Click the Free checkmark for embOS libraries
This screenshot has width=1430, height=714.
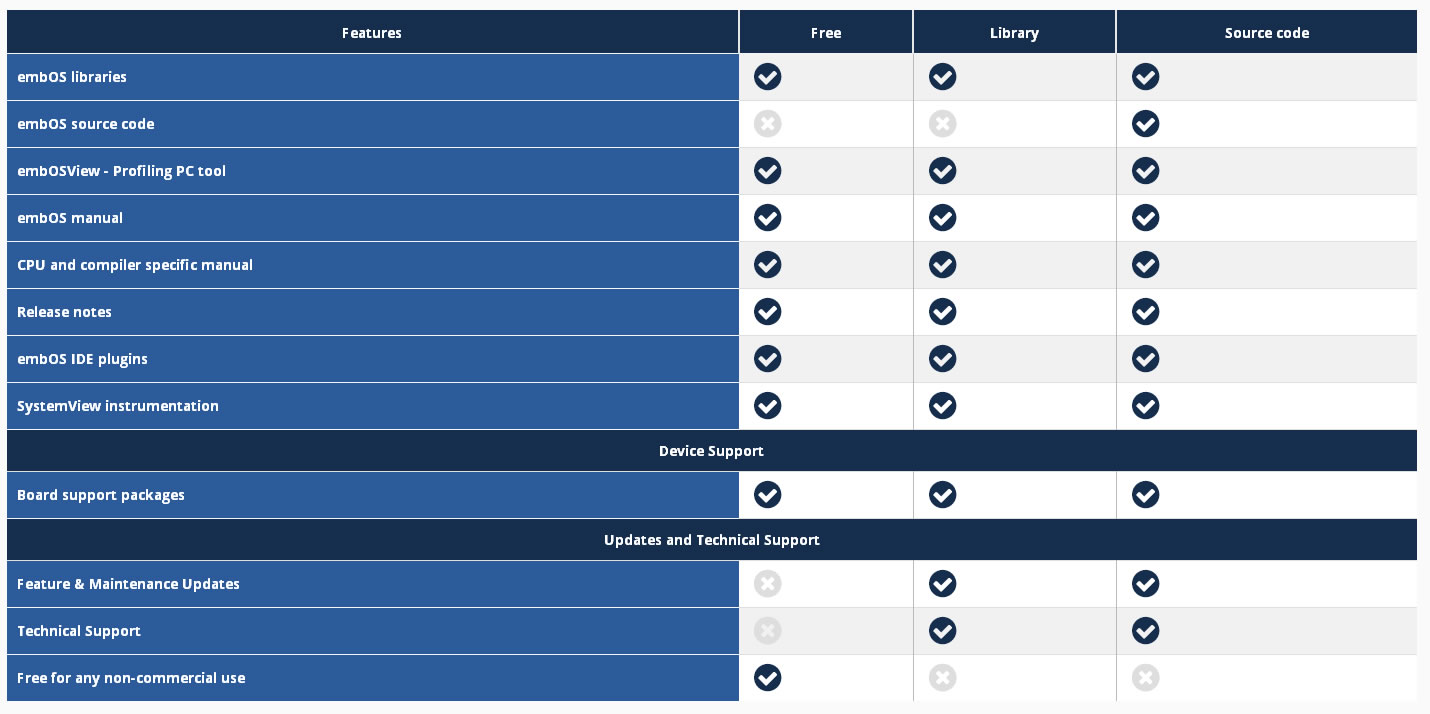(x=767, y=77)
